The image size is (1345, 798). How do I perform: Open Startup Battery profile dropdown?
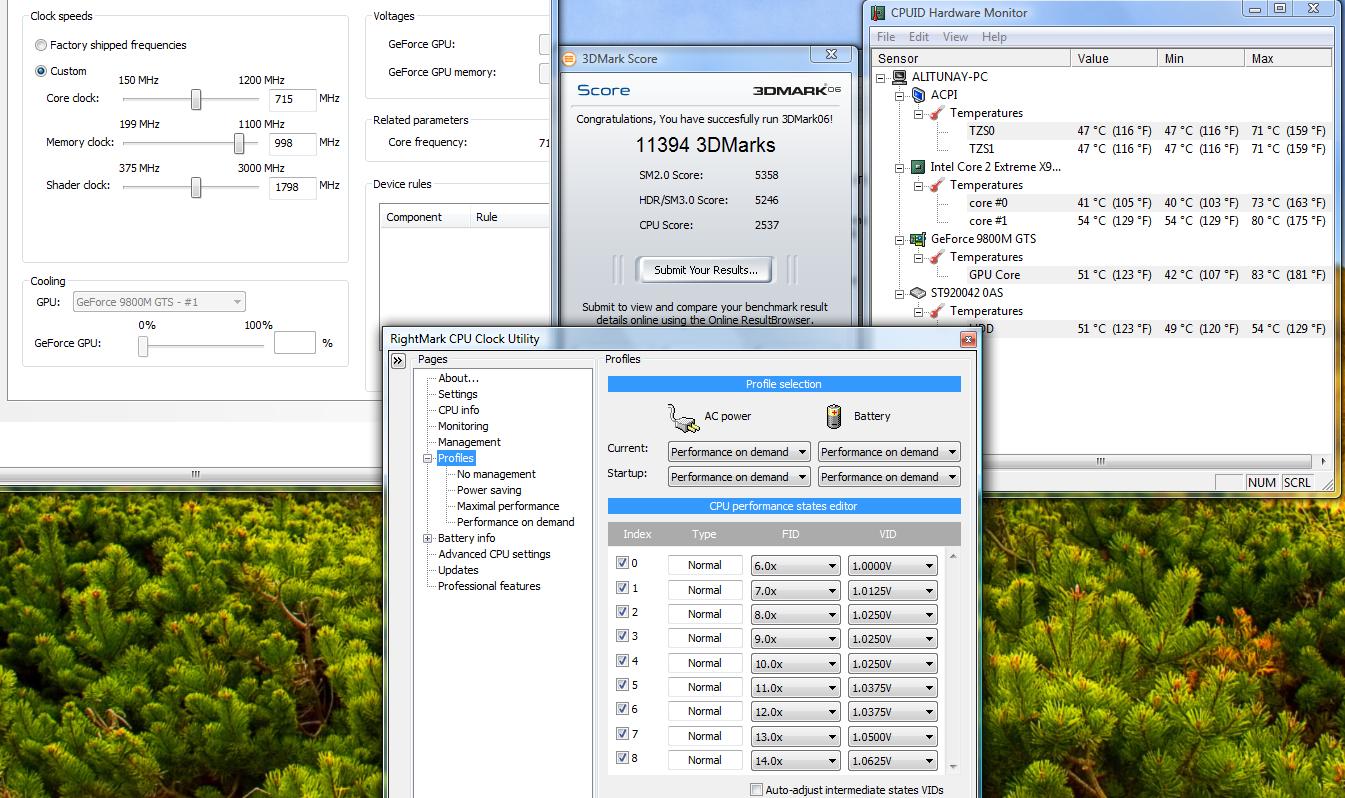[889, 477]
